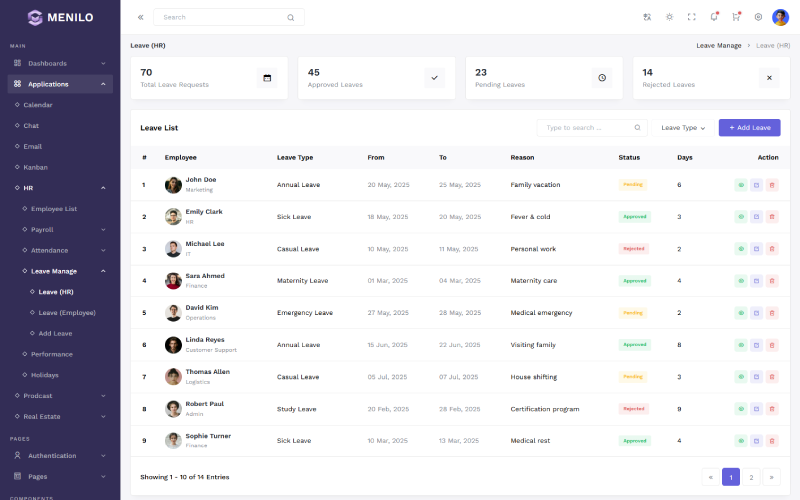Expand the Payroll submenu in the sidebar

click(64, 230)
